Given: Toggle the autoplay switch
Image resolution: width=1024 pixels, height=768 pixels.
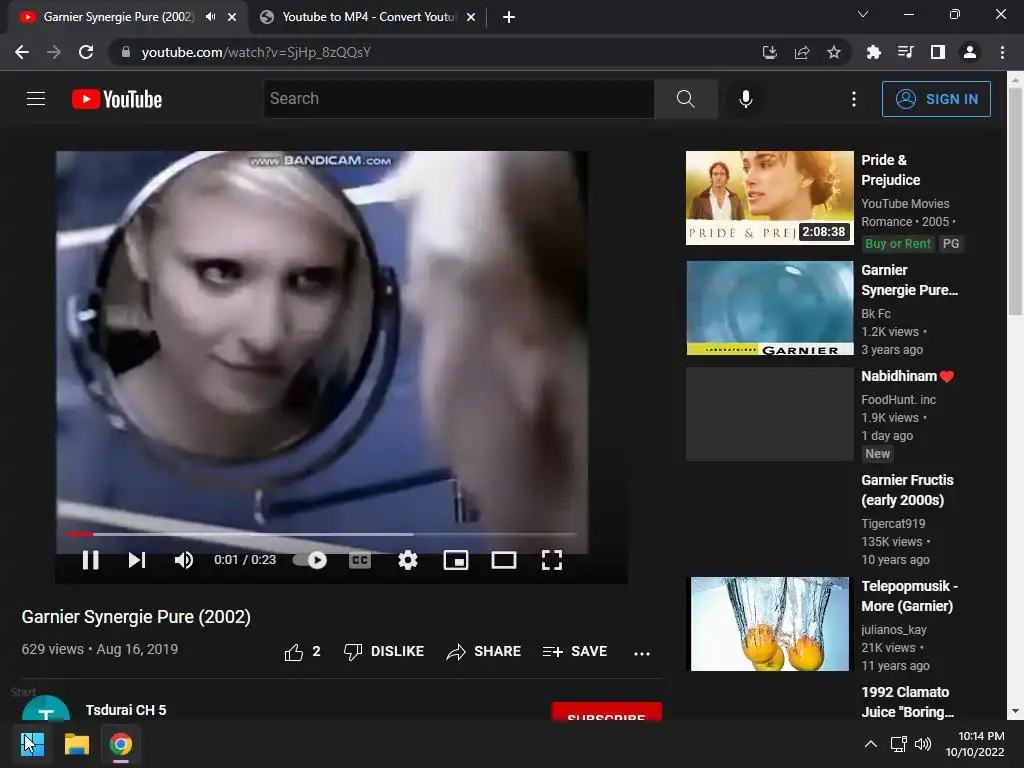Looking at the screenshot, I should point(310,560).
